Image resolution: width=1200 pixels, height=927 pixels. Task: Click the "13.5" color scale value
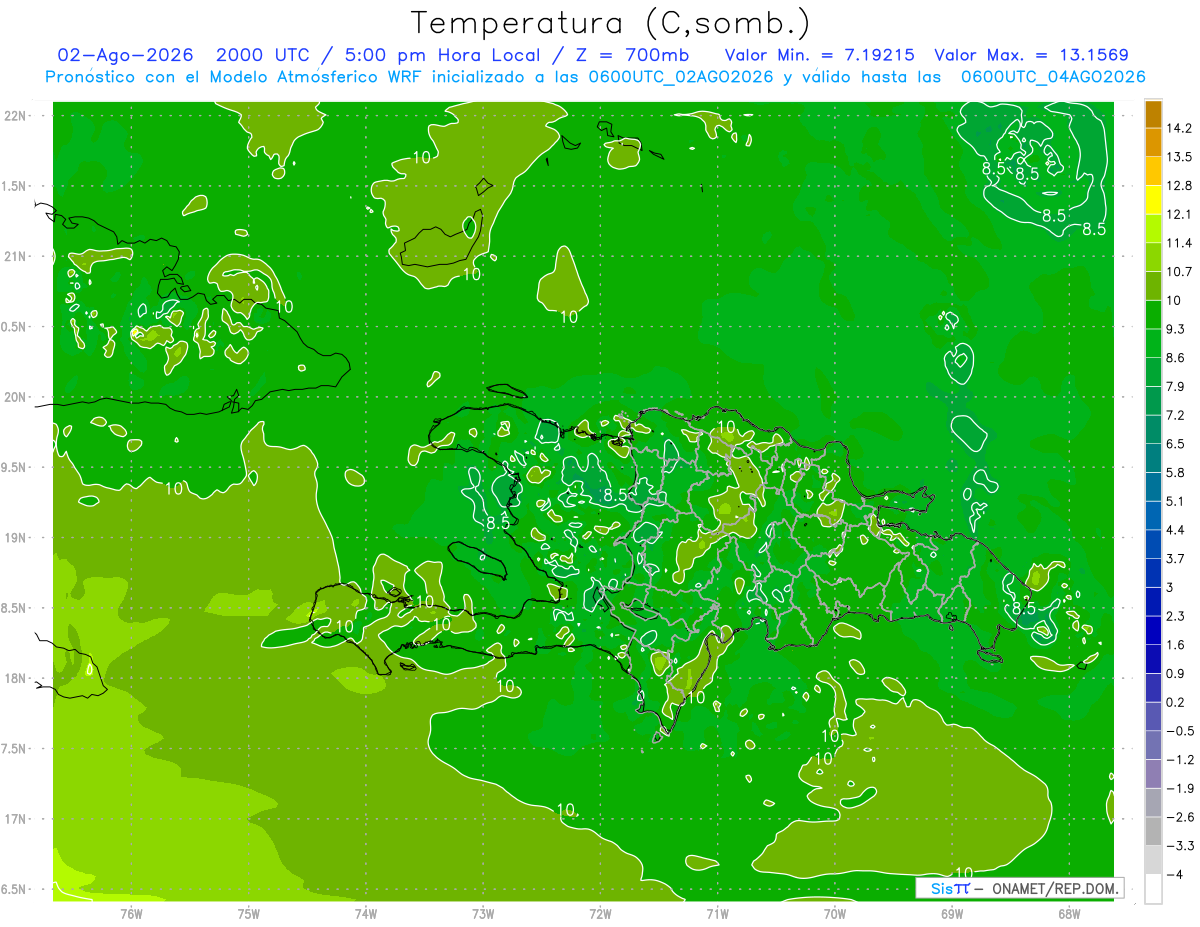pos(1180,157)
